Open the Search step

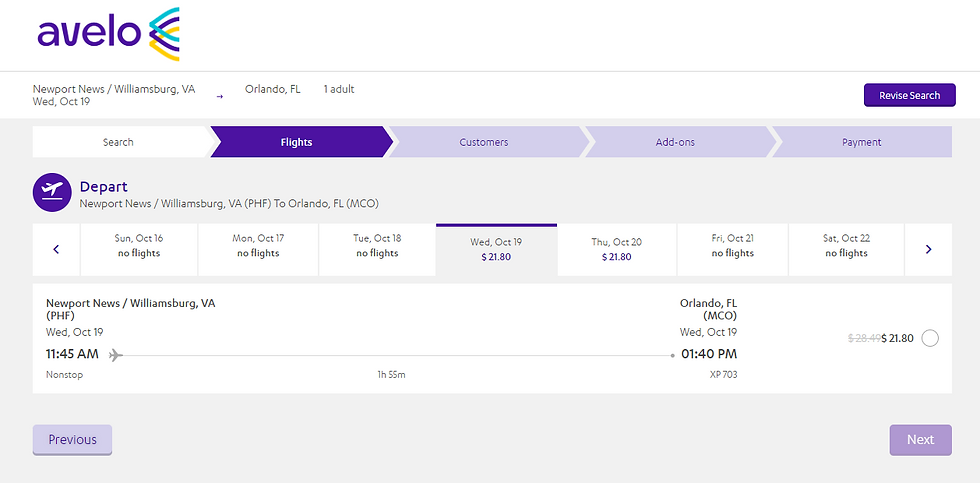[x=118, y=142]
